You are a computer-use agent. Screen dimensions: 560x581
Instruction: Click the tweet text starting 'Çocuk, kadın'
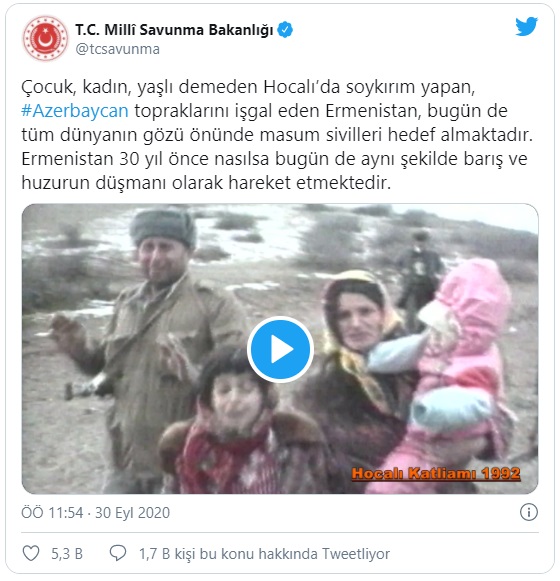coord(277,135)
